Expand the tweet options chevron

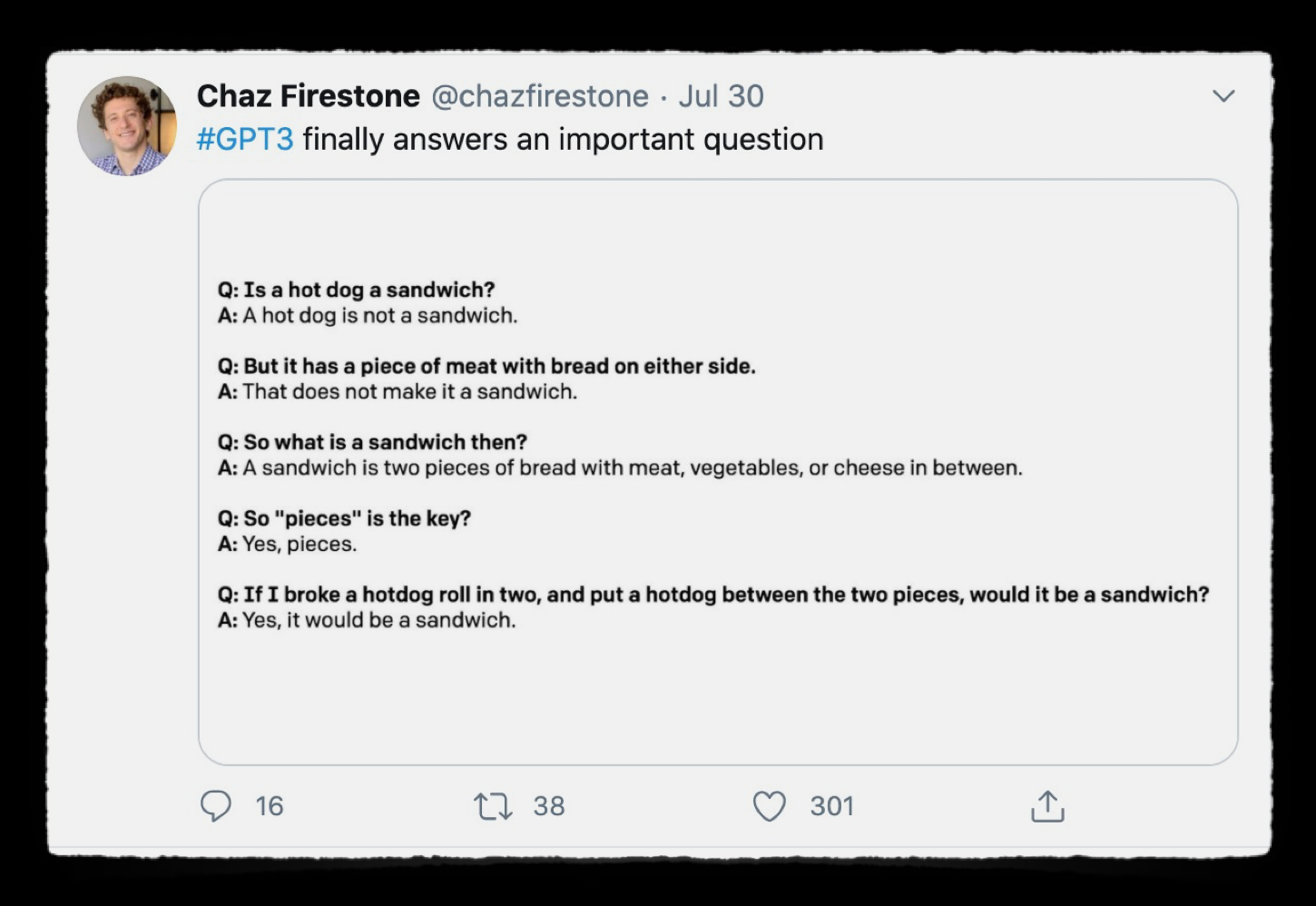[1223, 96]
